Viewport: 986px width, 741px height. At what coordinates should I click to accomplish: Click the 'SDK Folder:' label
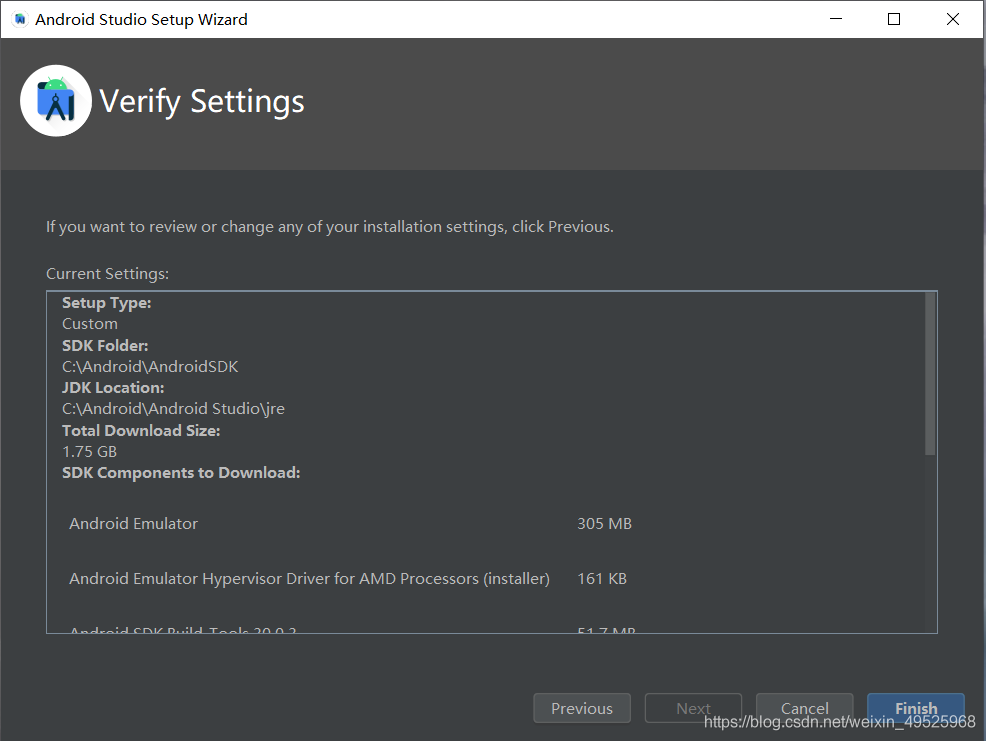[x=105, y=345]
